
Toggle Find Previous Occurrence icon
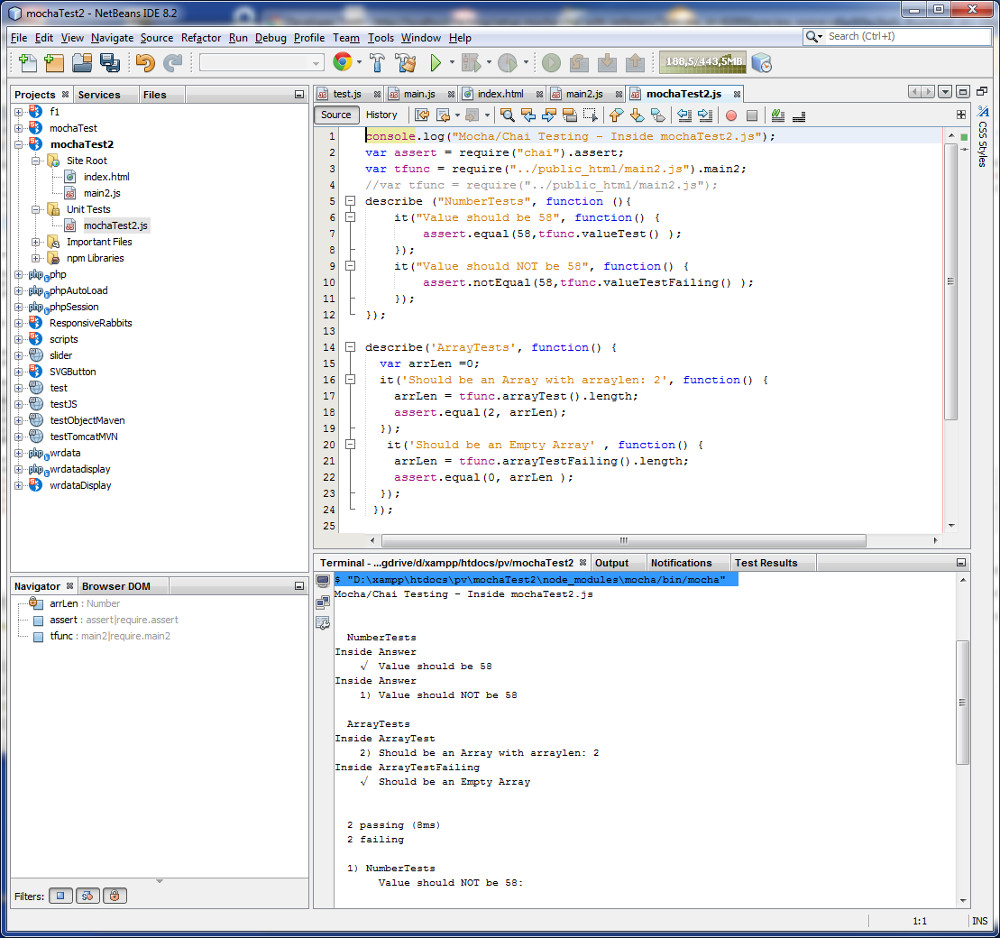tap(528, 115)
